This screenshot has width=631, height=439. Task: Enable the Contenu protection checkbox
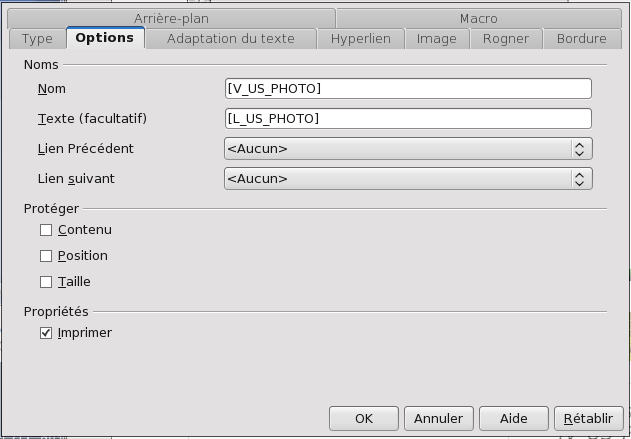point(46,230)
